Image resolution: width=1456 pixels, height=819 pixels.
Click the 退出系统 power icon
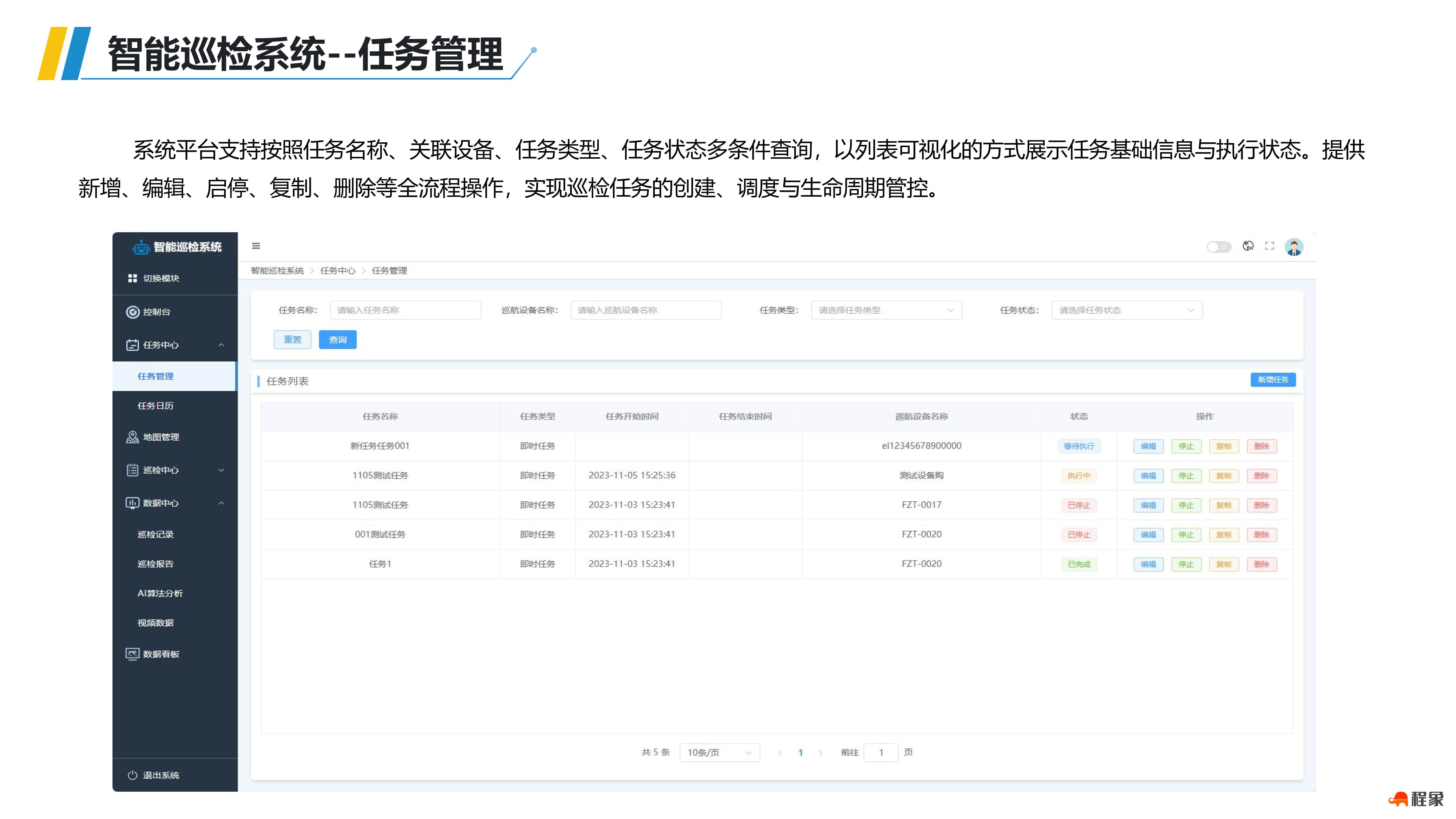coord(132,775)
